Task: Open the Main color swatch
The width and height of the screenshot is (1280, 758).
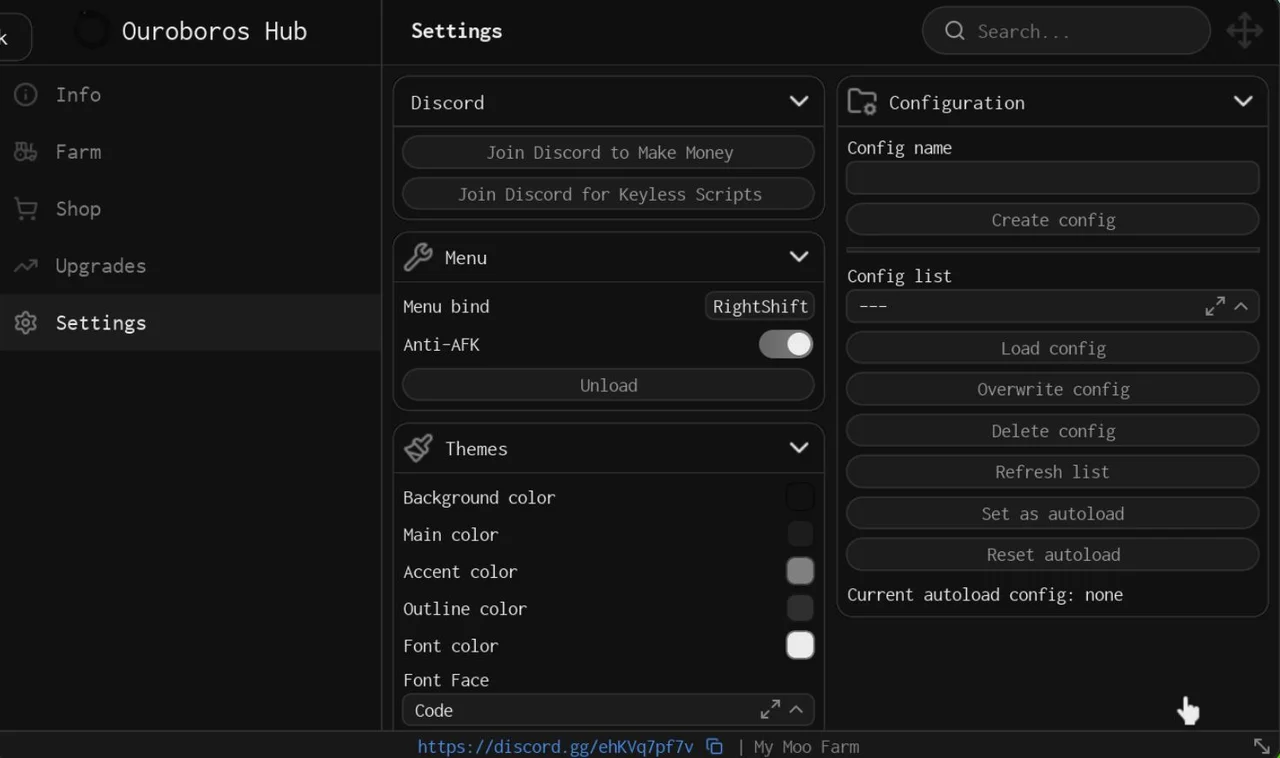Action: coord(800,534)
